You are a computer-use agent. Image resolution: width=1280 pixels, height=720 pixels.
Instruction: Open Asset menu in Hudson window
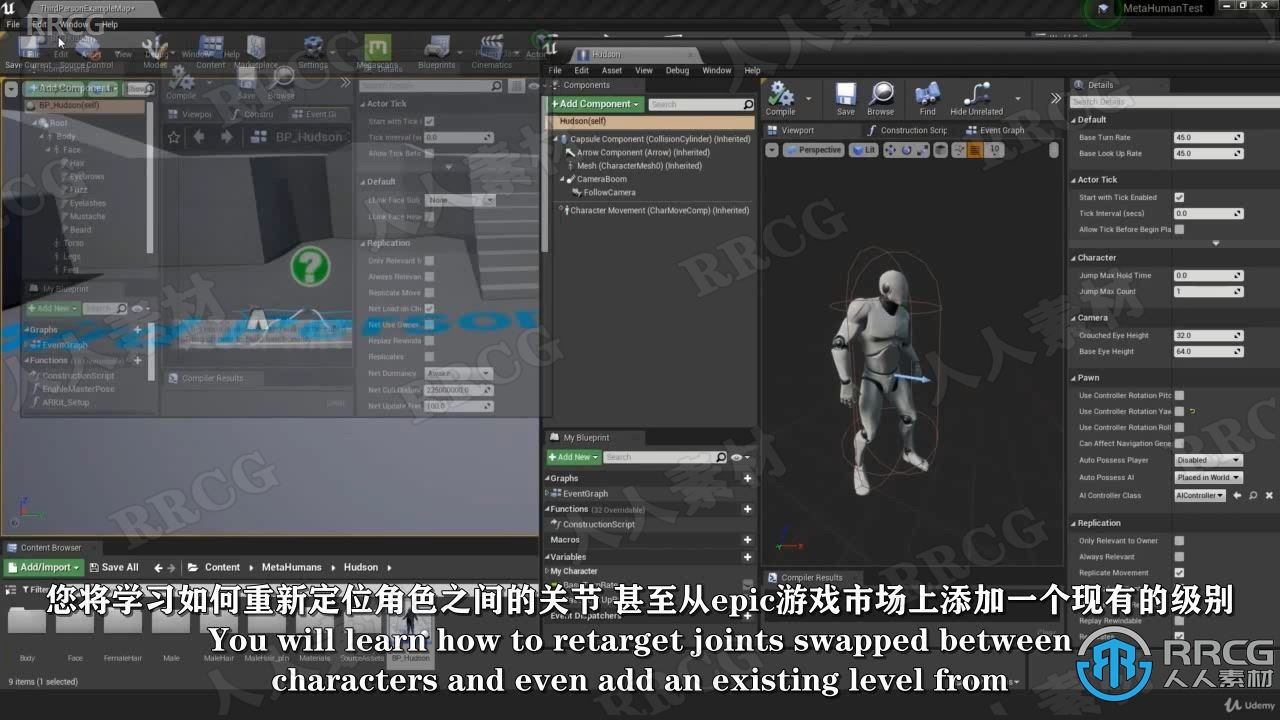tap(612, 71)
